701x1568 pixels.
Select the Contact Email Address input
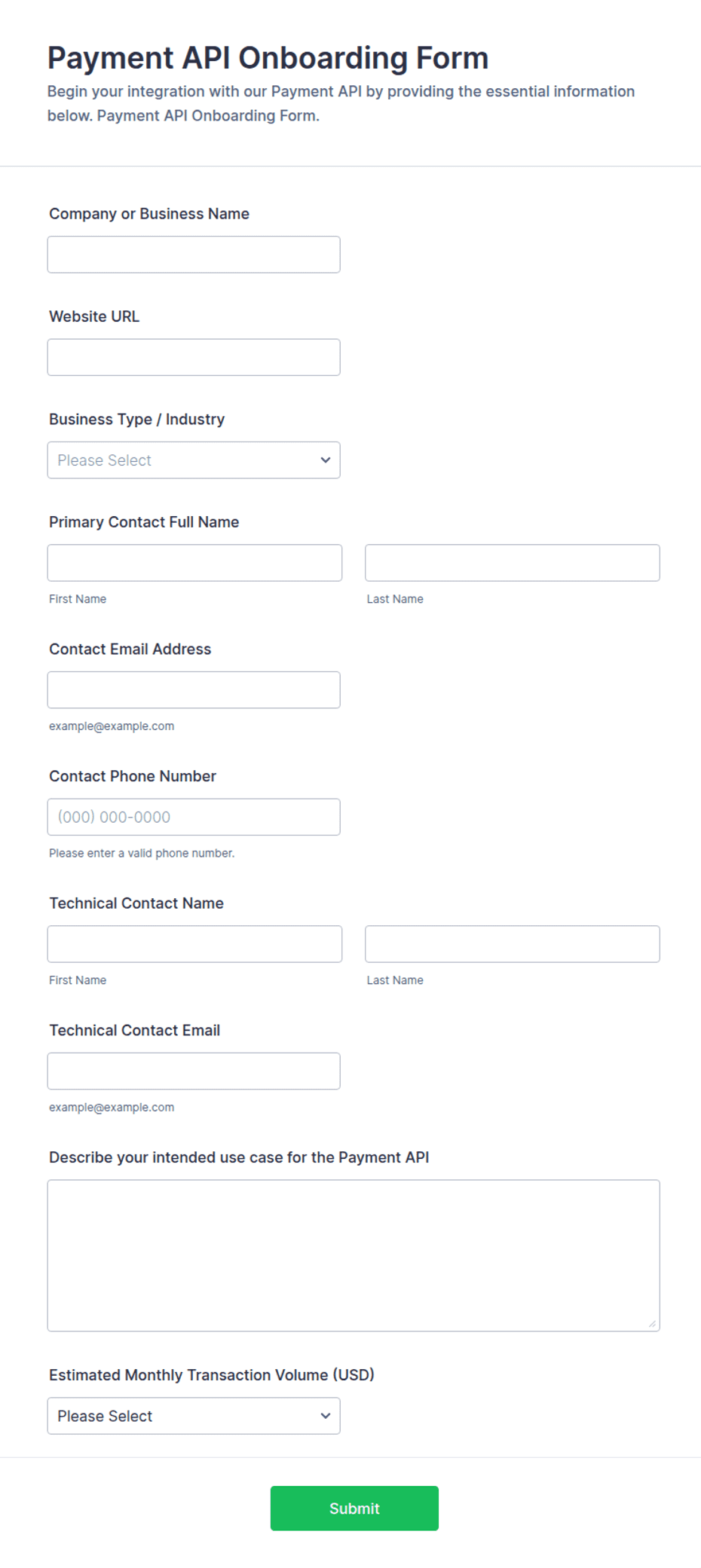pos(194,690)
